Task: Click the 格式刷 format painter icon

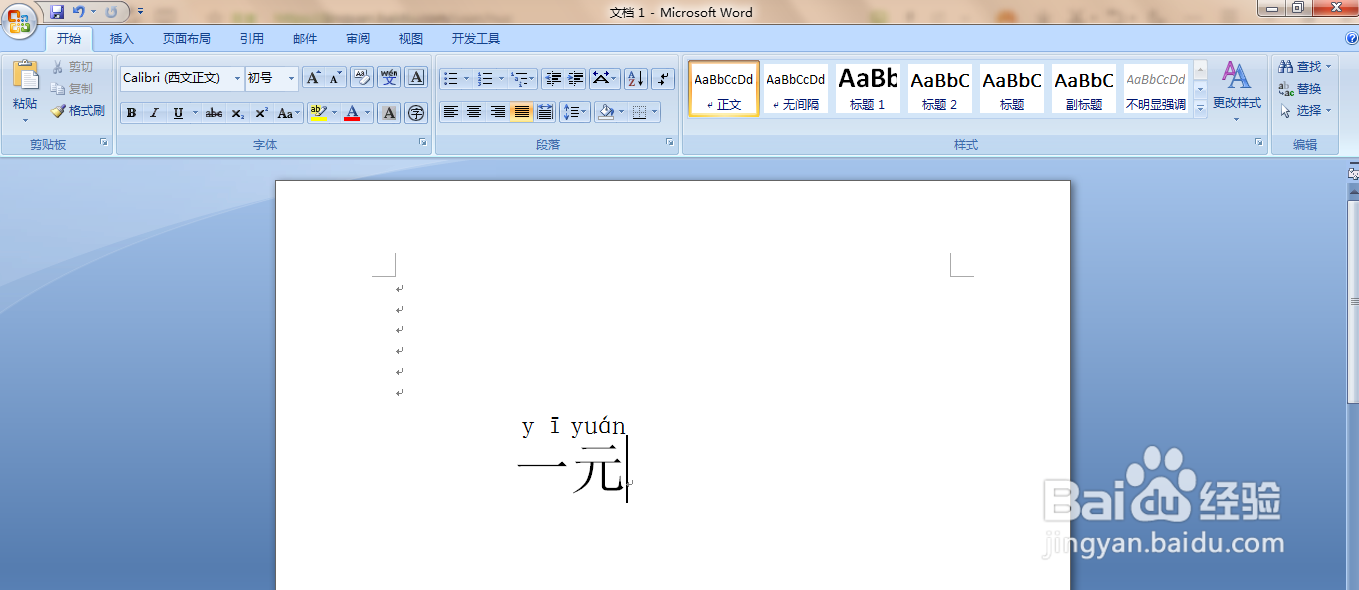Action: [x=78, y=111]
